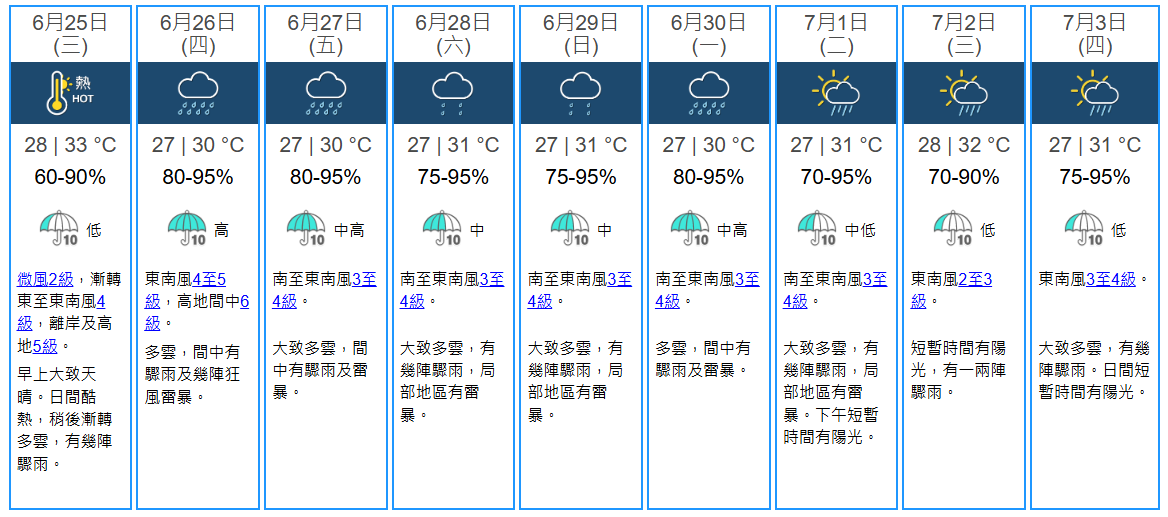
Task: Click the 70-90% humidity on July 2
Action: pyautogui.click(x=964, y=177)
